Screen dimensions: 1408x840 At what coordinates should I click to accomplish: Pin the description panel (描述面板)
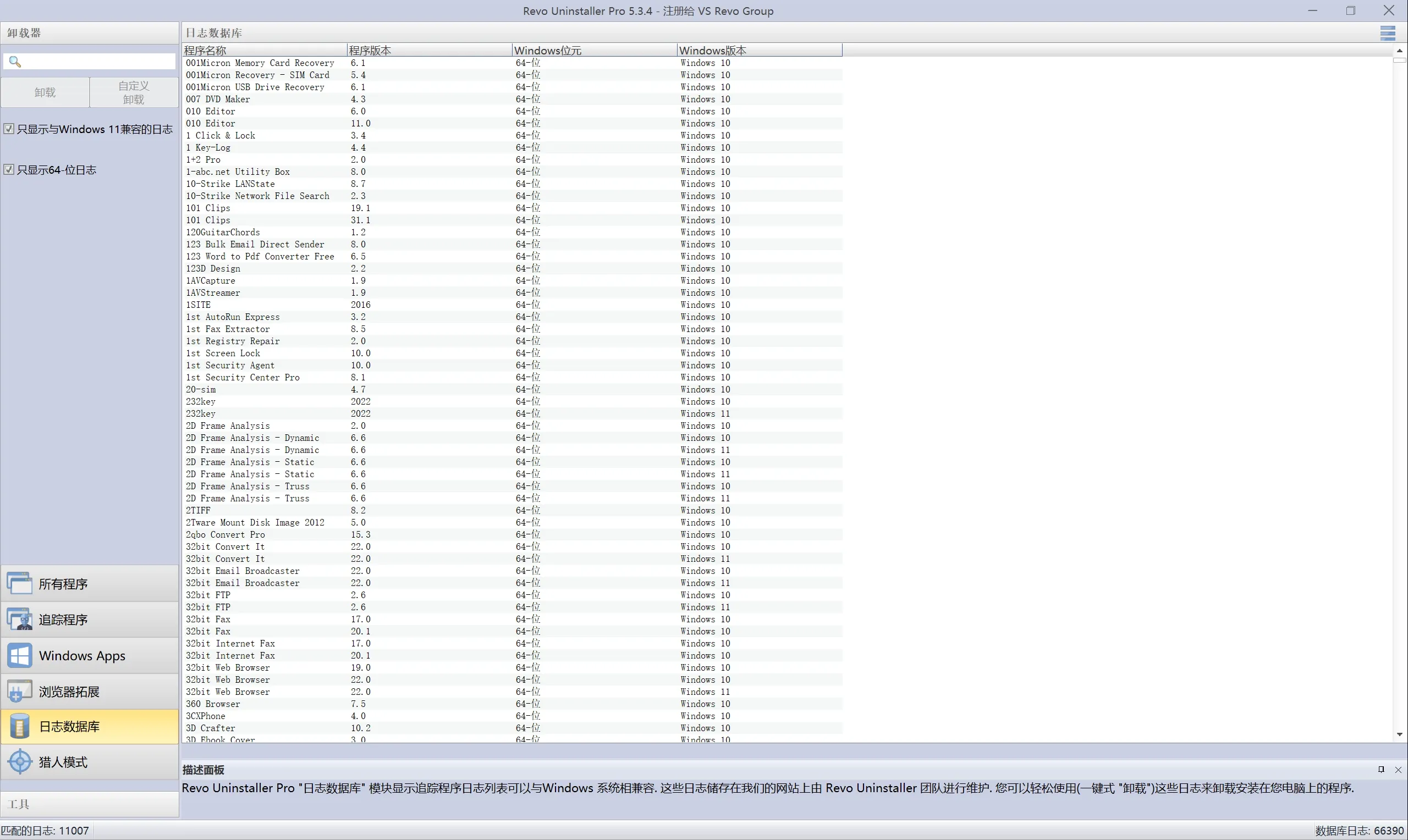pyautogui.click(x=1381, y=769)
